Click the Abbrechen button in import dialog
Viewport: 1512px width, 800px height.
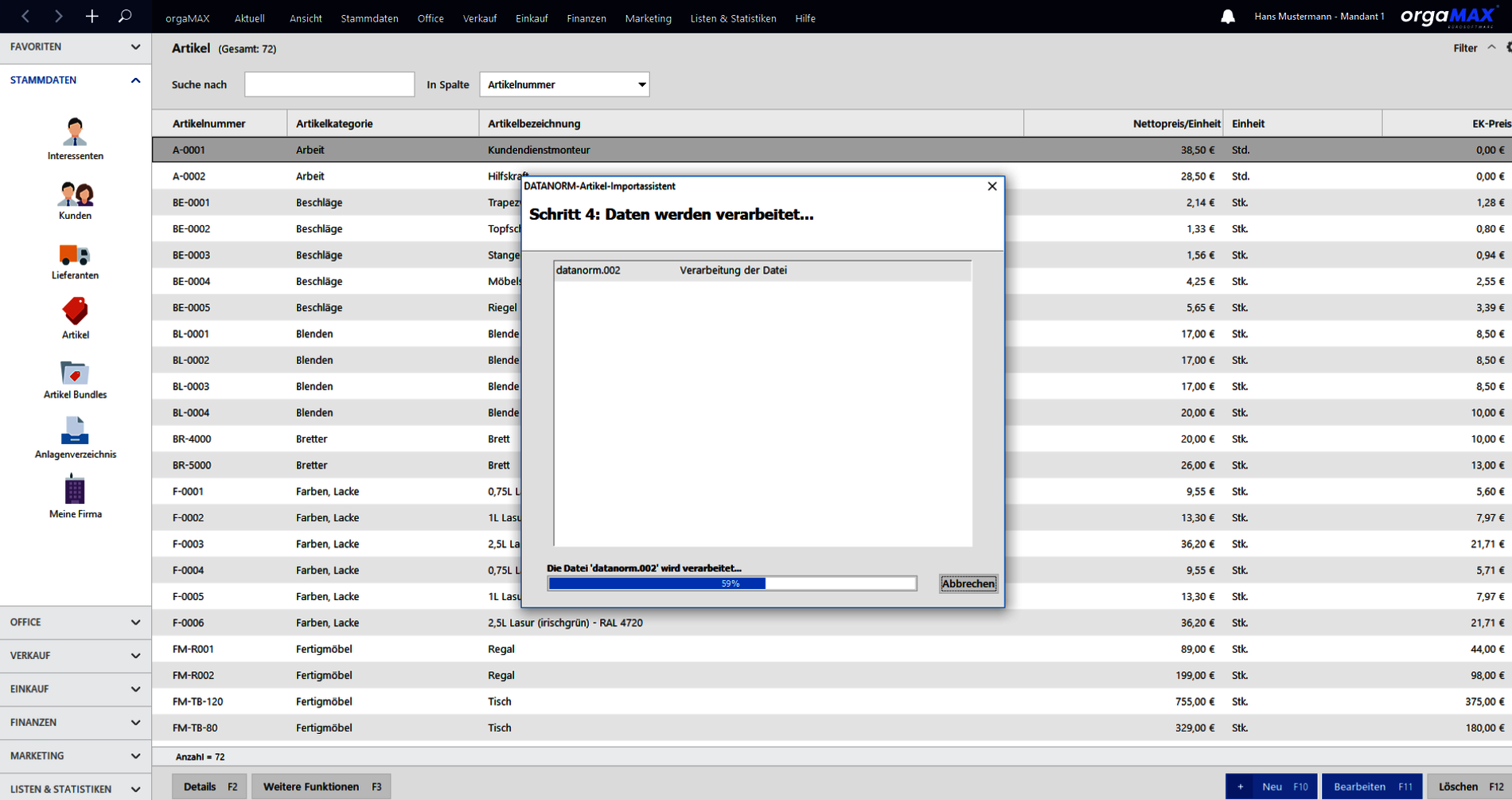point(968,583)
